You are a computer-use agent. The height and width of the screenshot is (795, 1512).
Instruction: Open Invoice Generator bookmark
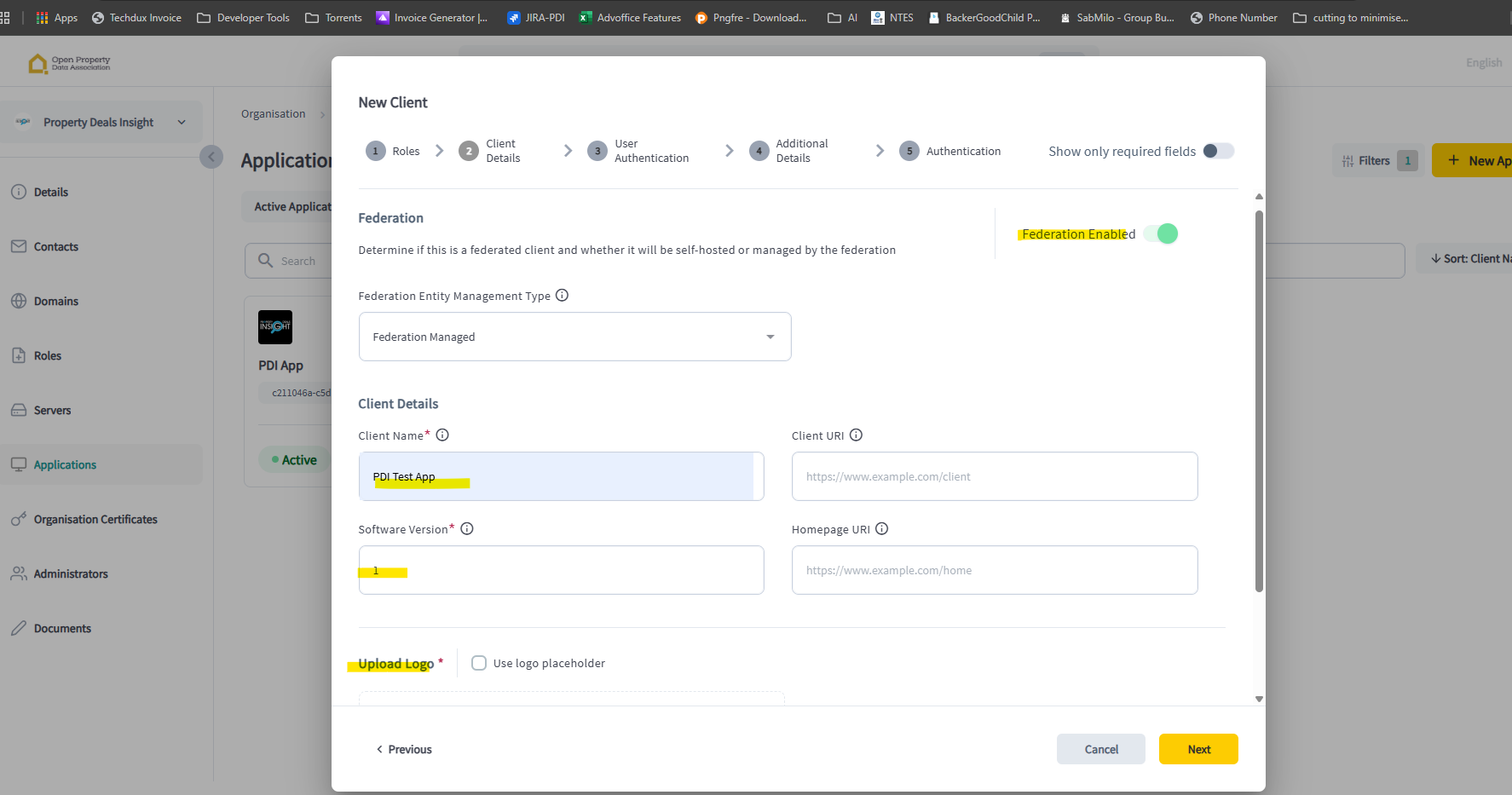coord(432,17)
